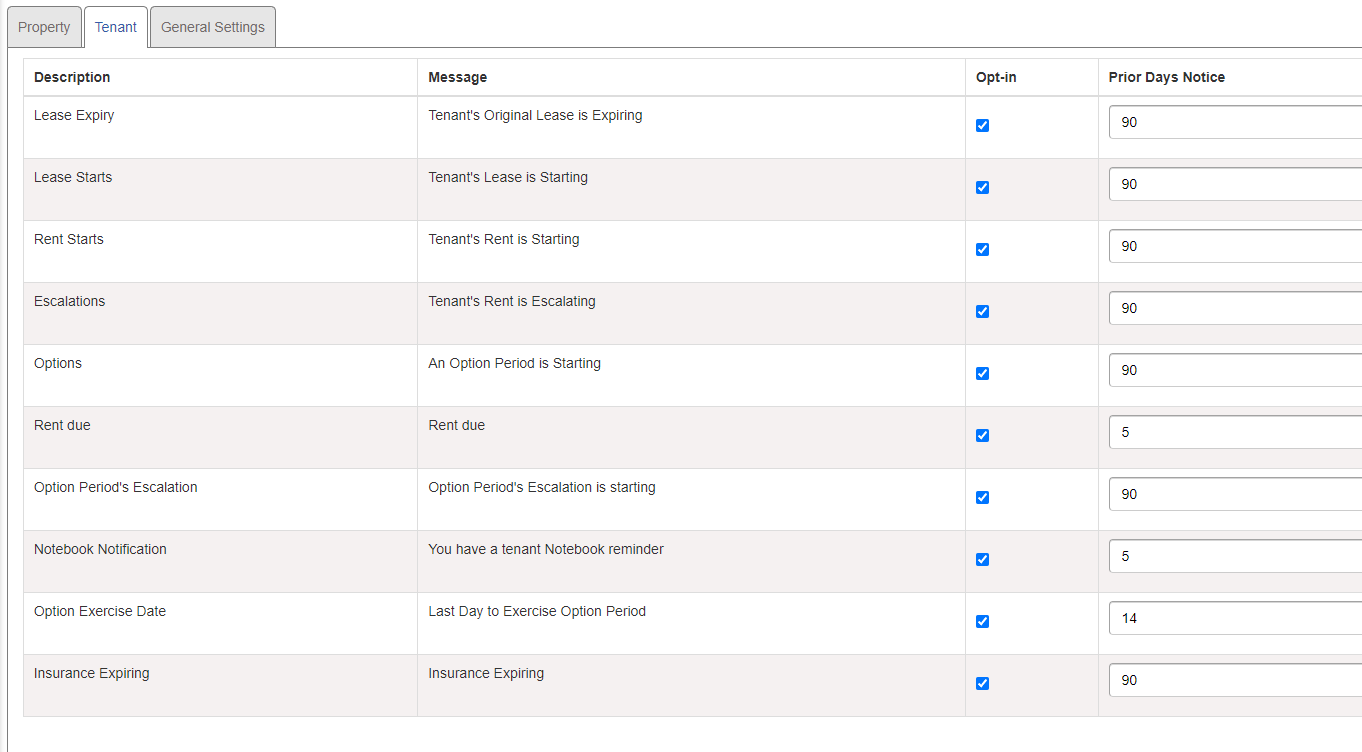Edit Insurance Expiring prior days notice field
This screenshot has width=1362, height=752.
pos(1235,680)
